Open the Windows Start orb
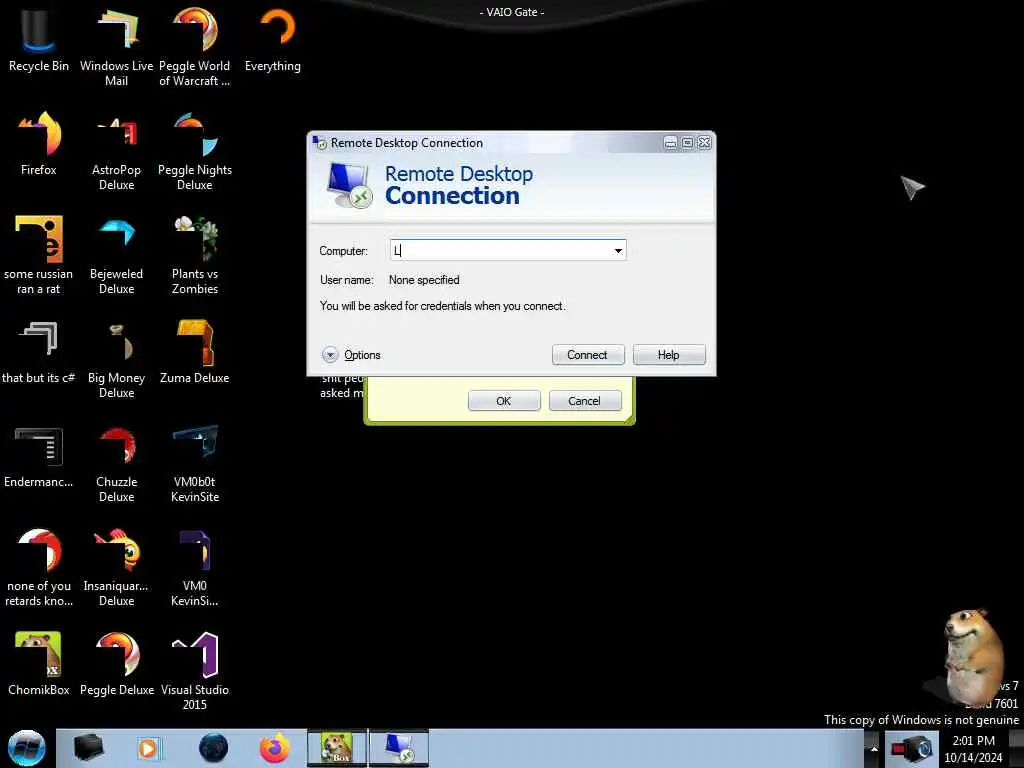Viewport: 1024px width, 768px height. pos(27,748)
